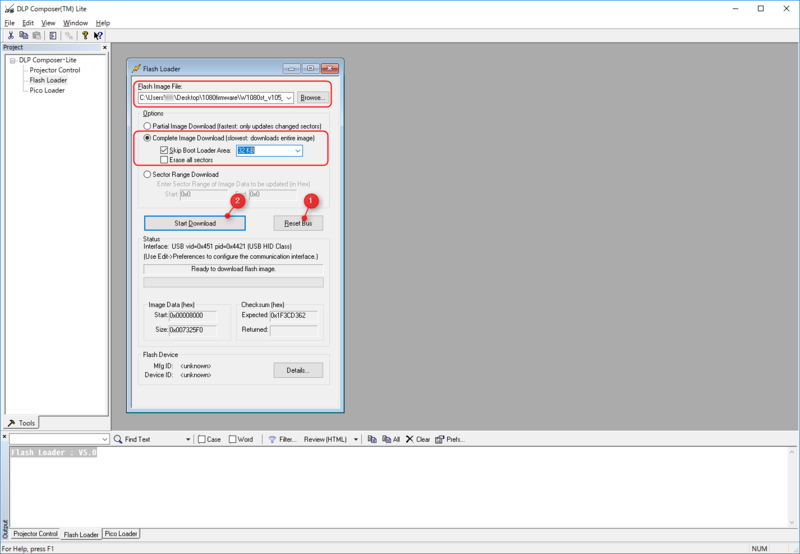Switch to Pico Loader output tab
This screenshot has width=800, height=554.
pos(121,534)
